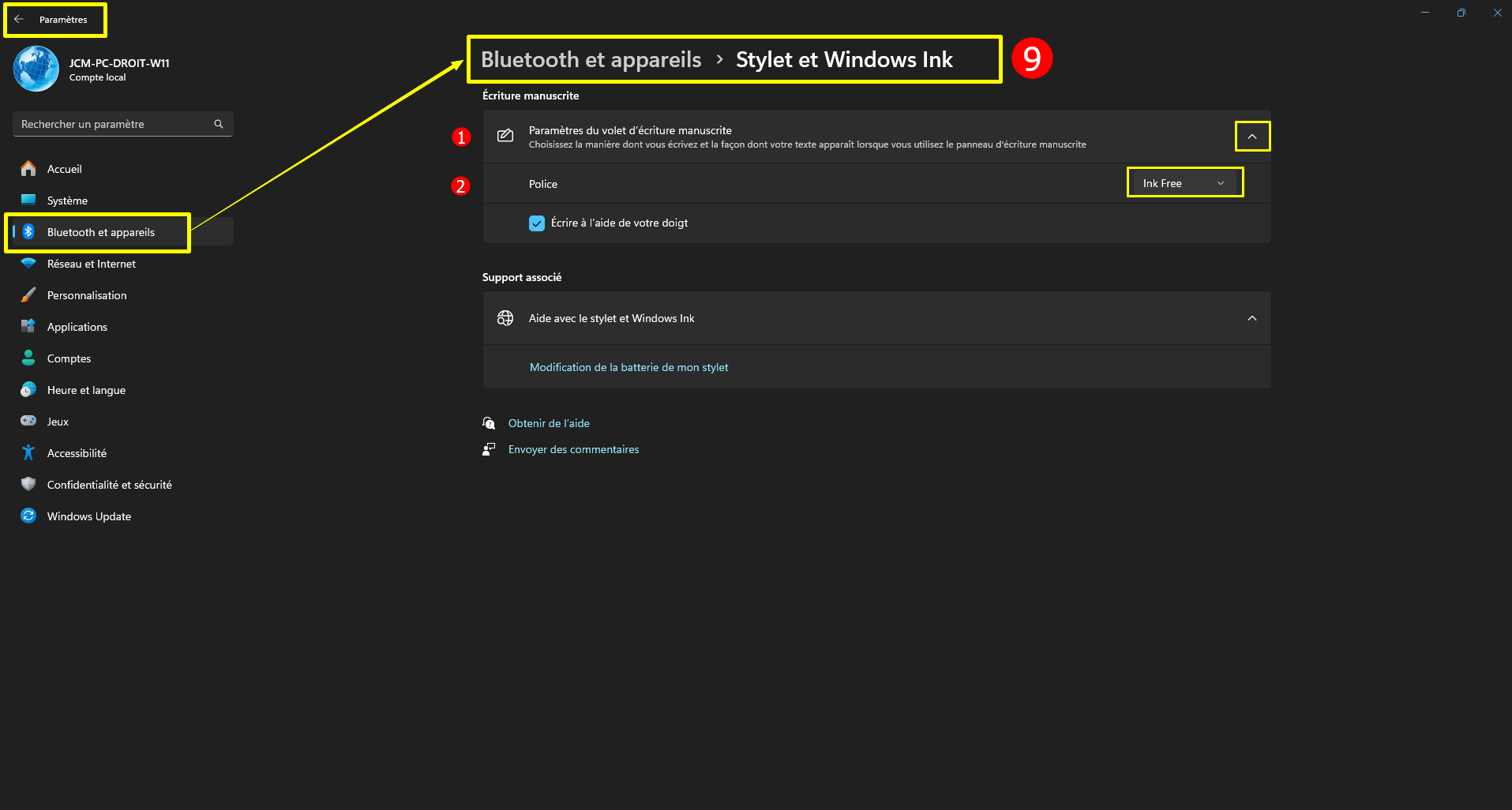Collapse the handwriting panel settings section
This screenshot has width=1512, height=810.
click(x=1252, y=137)
